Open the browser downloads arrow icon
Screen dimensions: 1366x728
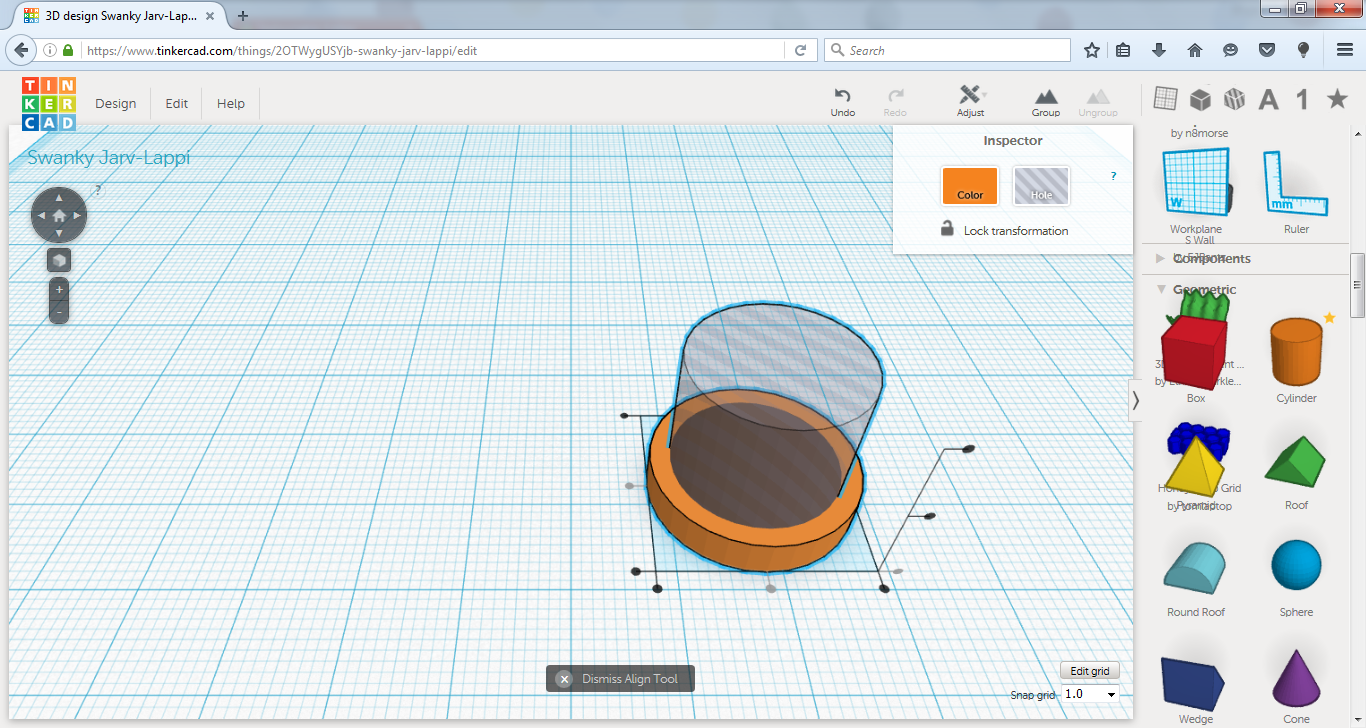point(1159,50)
